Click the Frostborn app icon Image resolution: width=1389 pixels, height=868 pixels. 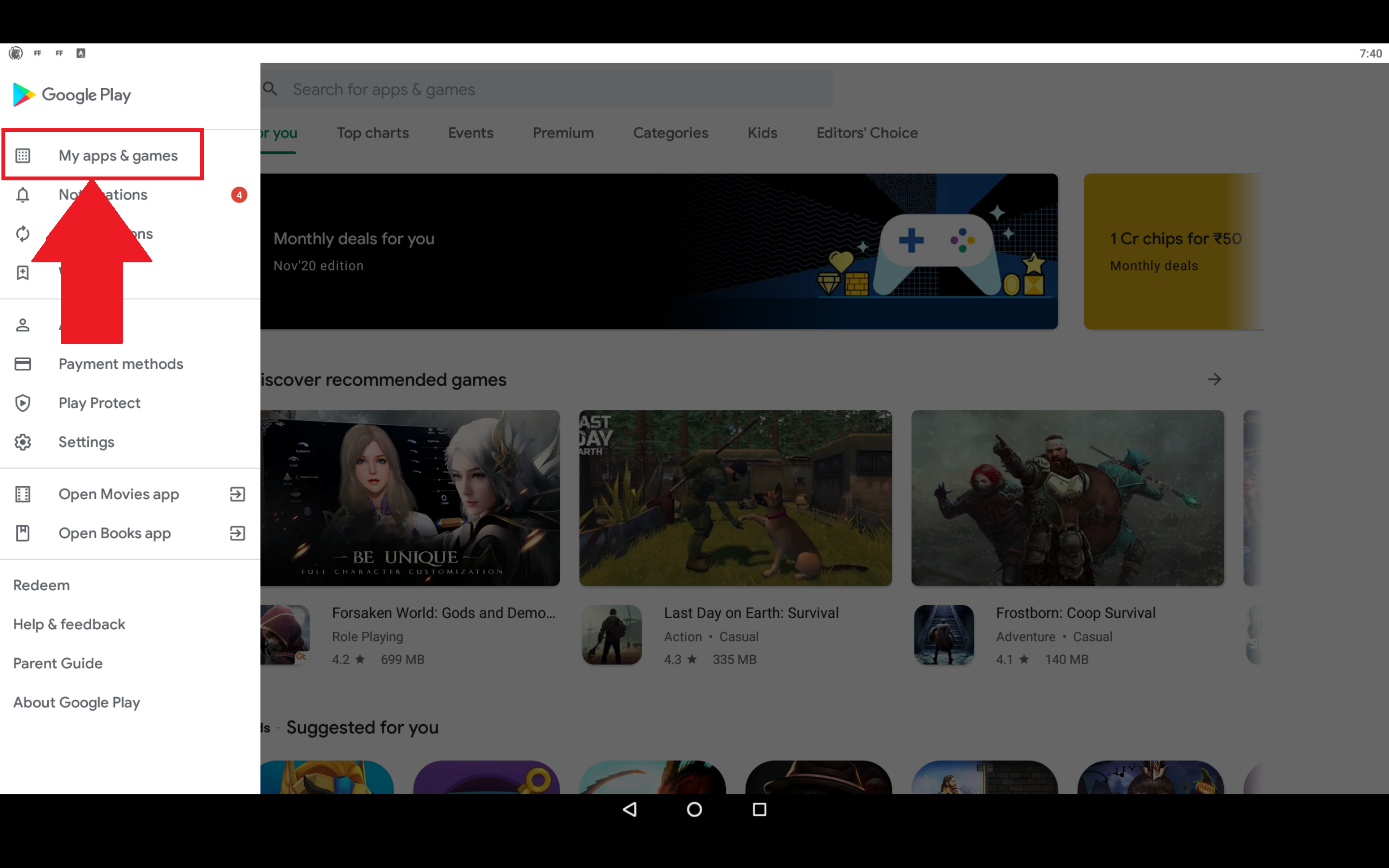click(944, 634)
